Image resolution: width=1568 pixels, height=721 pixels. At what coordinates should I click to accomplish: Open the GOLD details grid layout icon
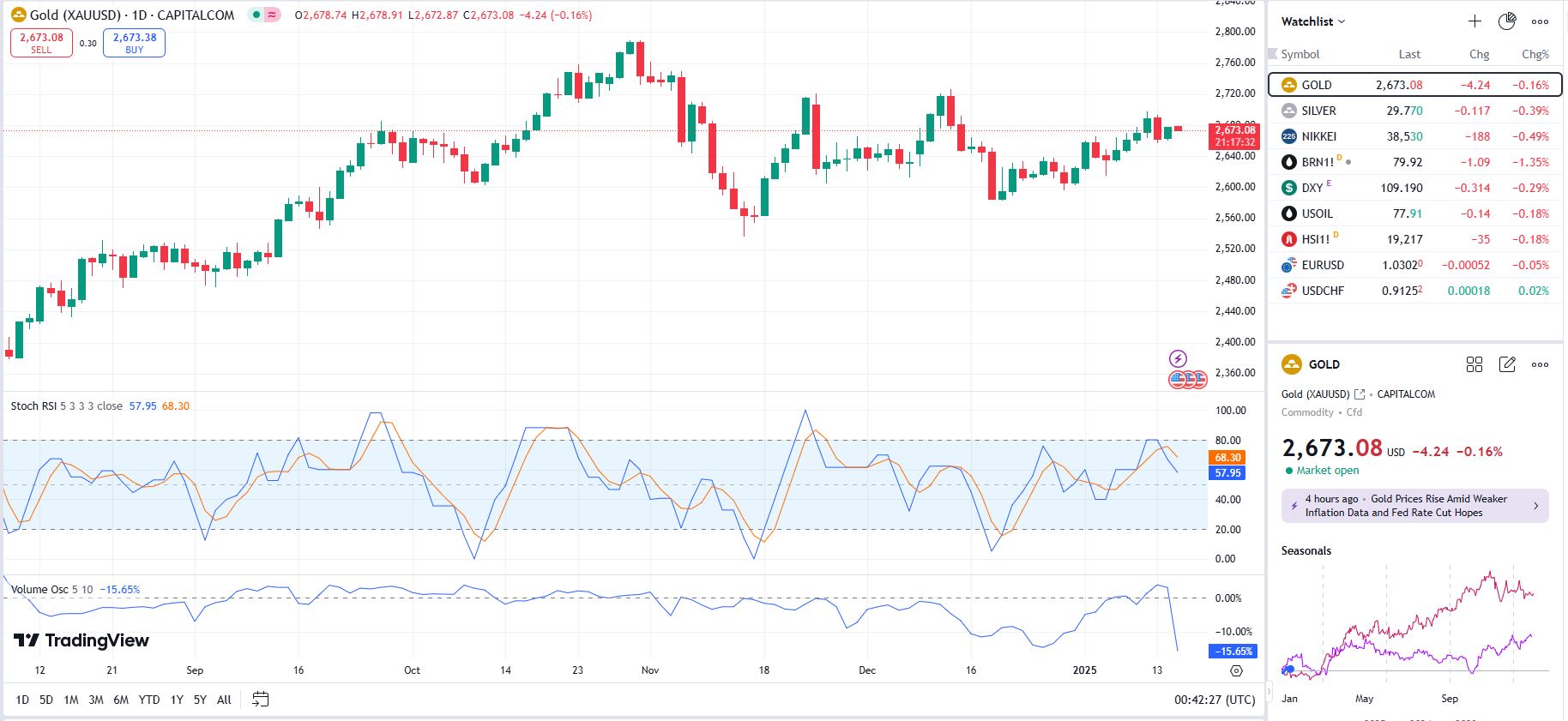point(1475,364)
